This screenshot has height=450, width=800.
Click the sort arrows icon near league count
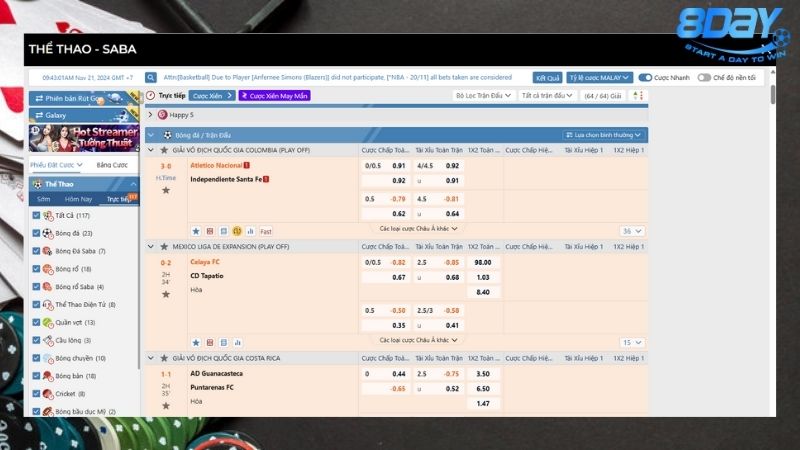coord(638,95)
